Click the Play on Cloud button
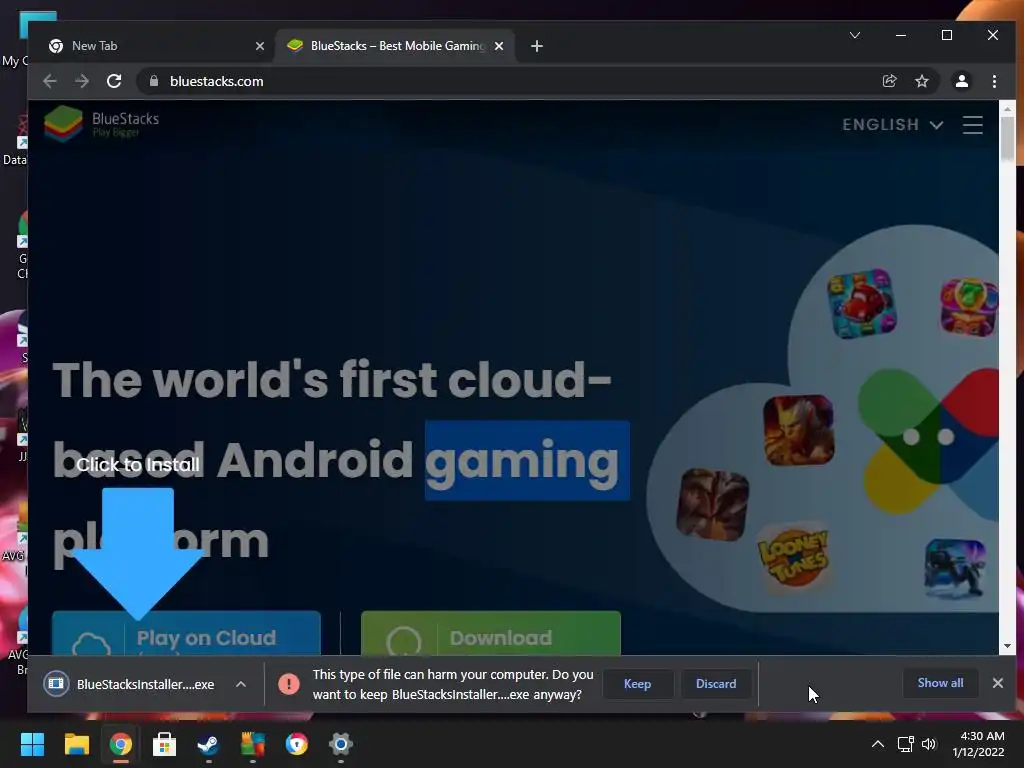The image size is (1024, 768). click(186, 633)
